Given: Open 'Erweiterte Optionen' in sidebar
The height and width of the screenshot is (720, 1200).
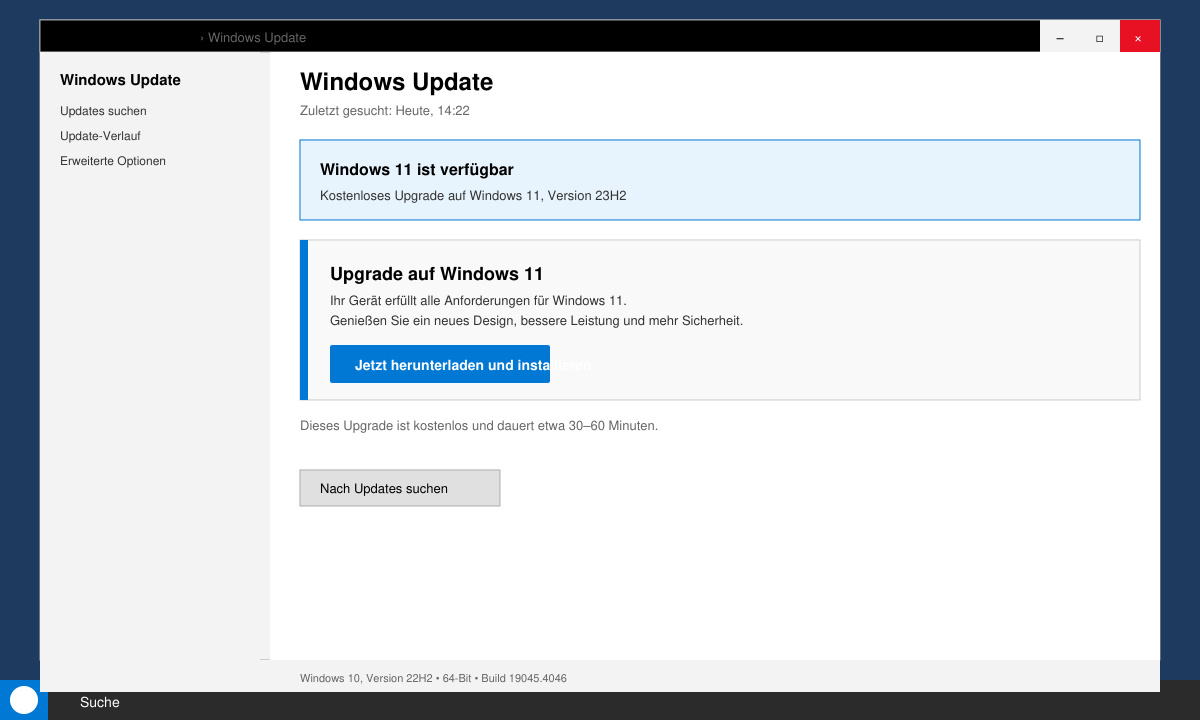Looking at the screenshot, I should coord(113,161).
